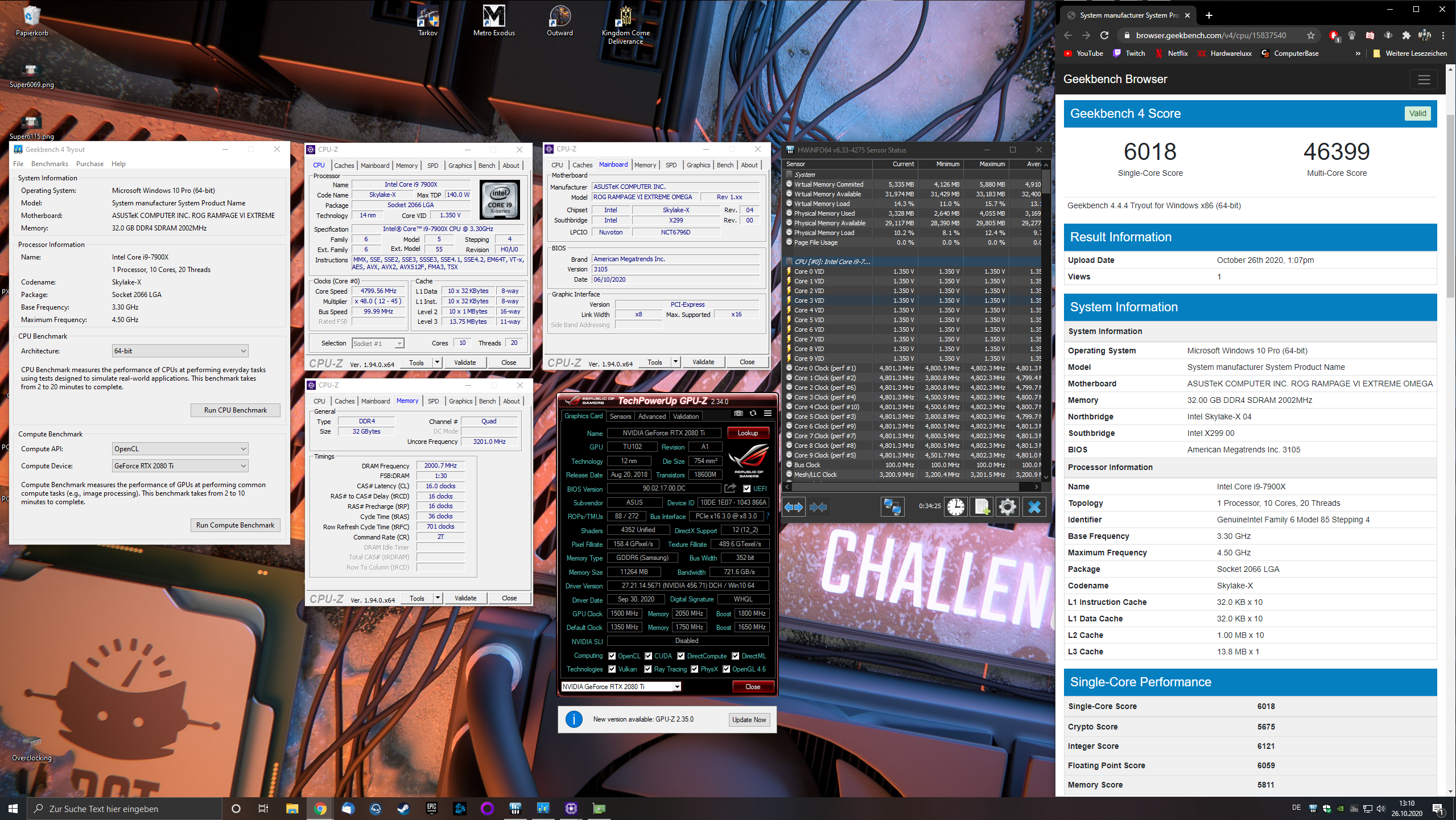Toggle UEFI checkbox in GPU-Z
This screenshot has width=1456, height=820.
(746, 488)
